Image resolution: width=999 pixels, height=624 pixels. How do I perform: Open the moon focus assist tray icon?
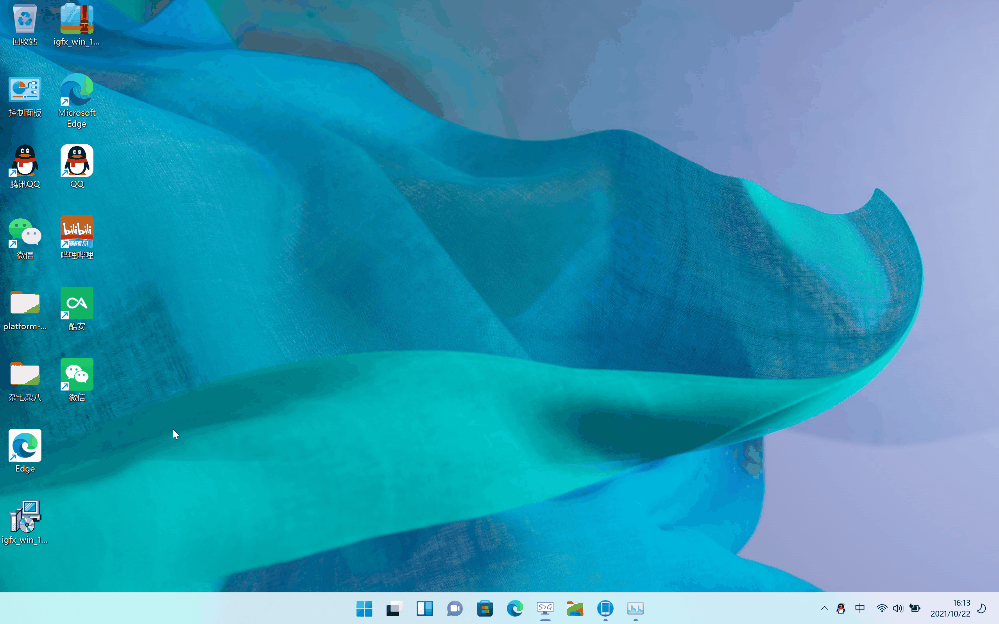[x=982, y=609]
